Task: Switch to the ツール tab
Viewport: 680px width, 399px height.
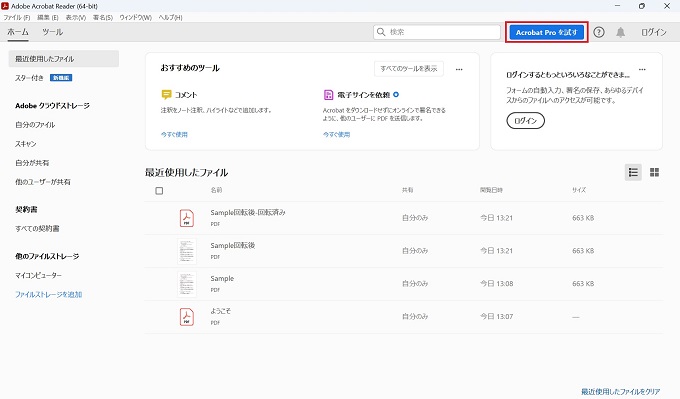Action: click(x=52, y=32)
